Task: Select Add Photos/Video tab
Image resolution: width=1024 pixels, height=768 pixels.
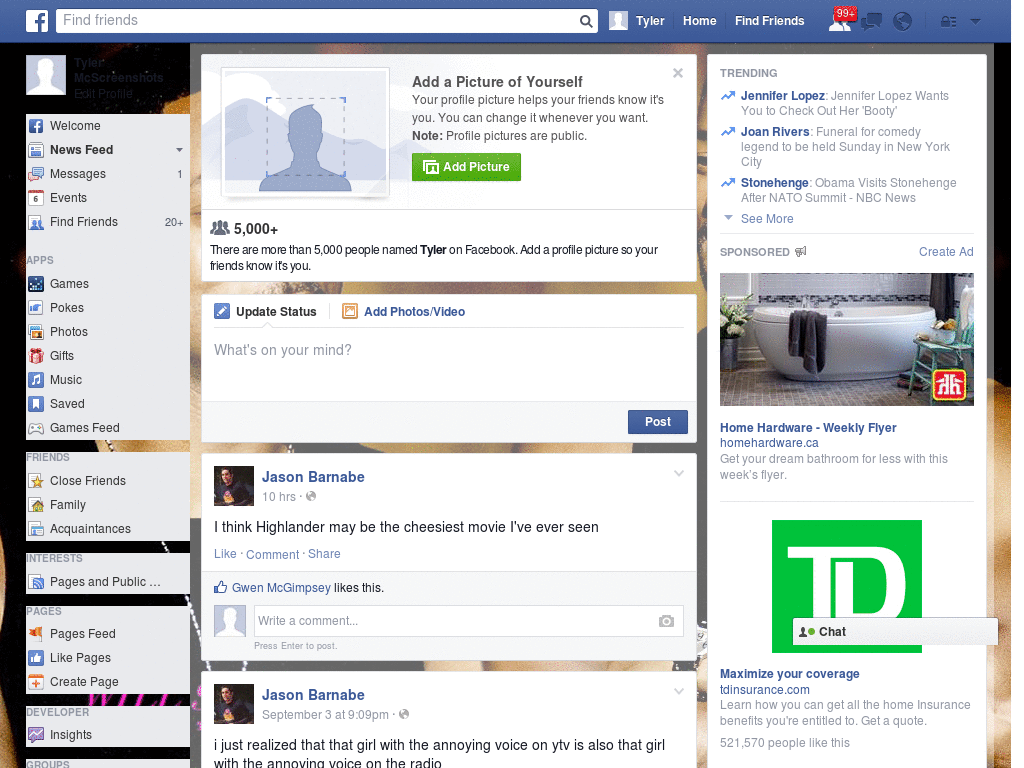Action: (x=404, y=312)
